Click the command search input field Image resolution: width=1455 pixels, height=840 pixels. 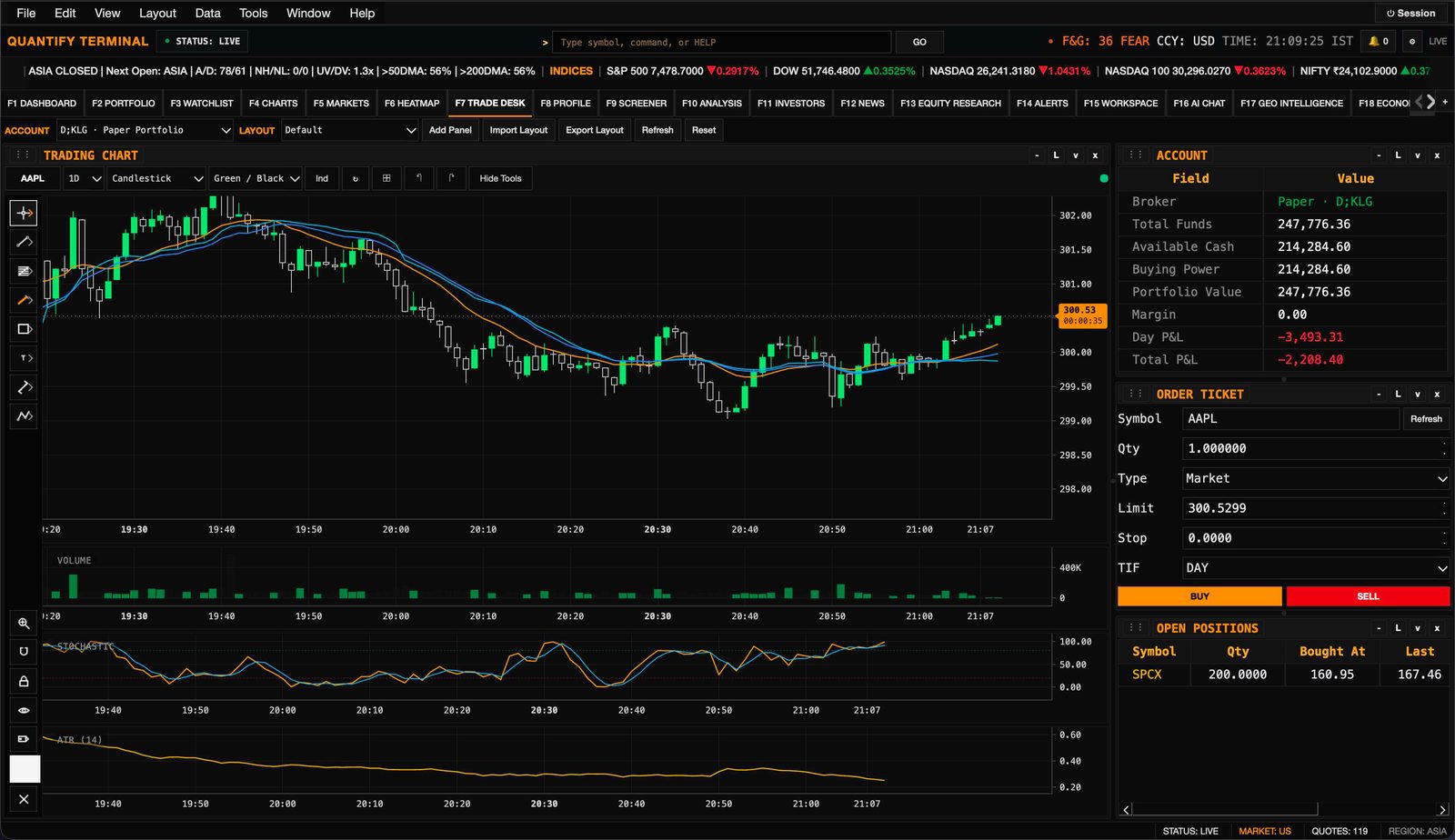click(722, 42)
